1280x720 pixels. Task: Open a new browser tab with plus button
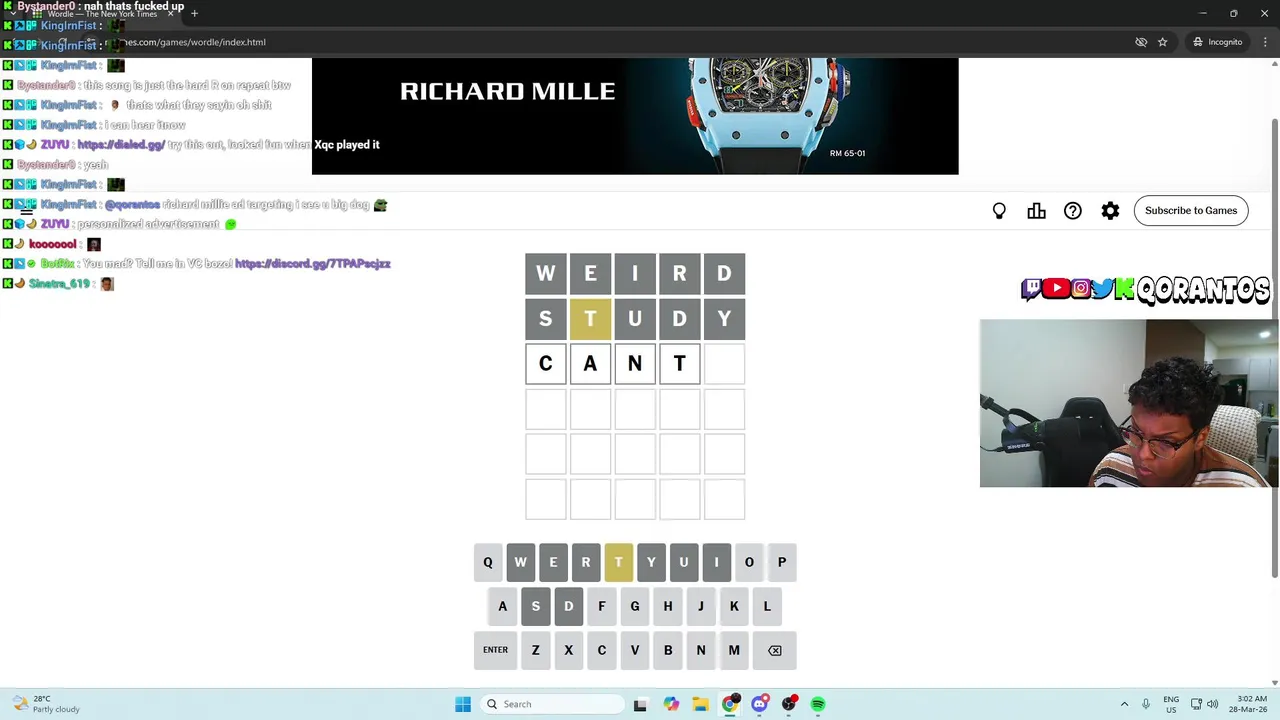tap(194, 14)
